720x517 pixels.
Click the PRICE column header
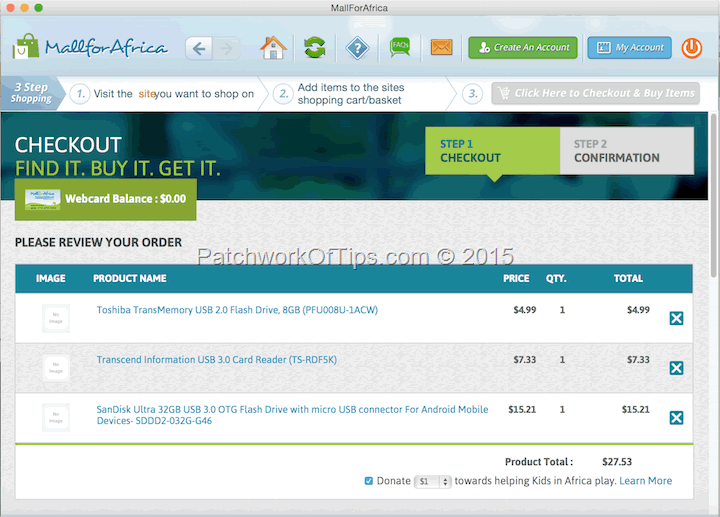516,278
